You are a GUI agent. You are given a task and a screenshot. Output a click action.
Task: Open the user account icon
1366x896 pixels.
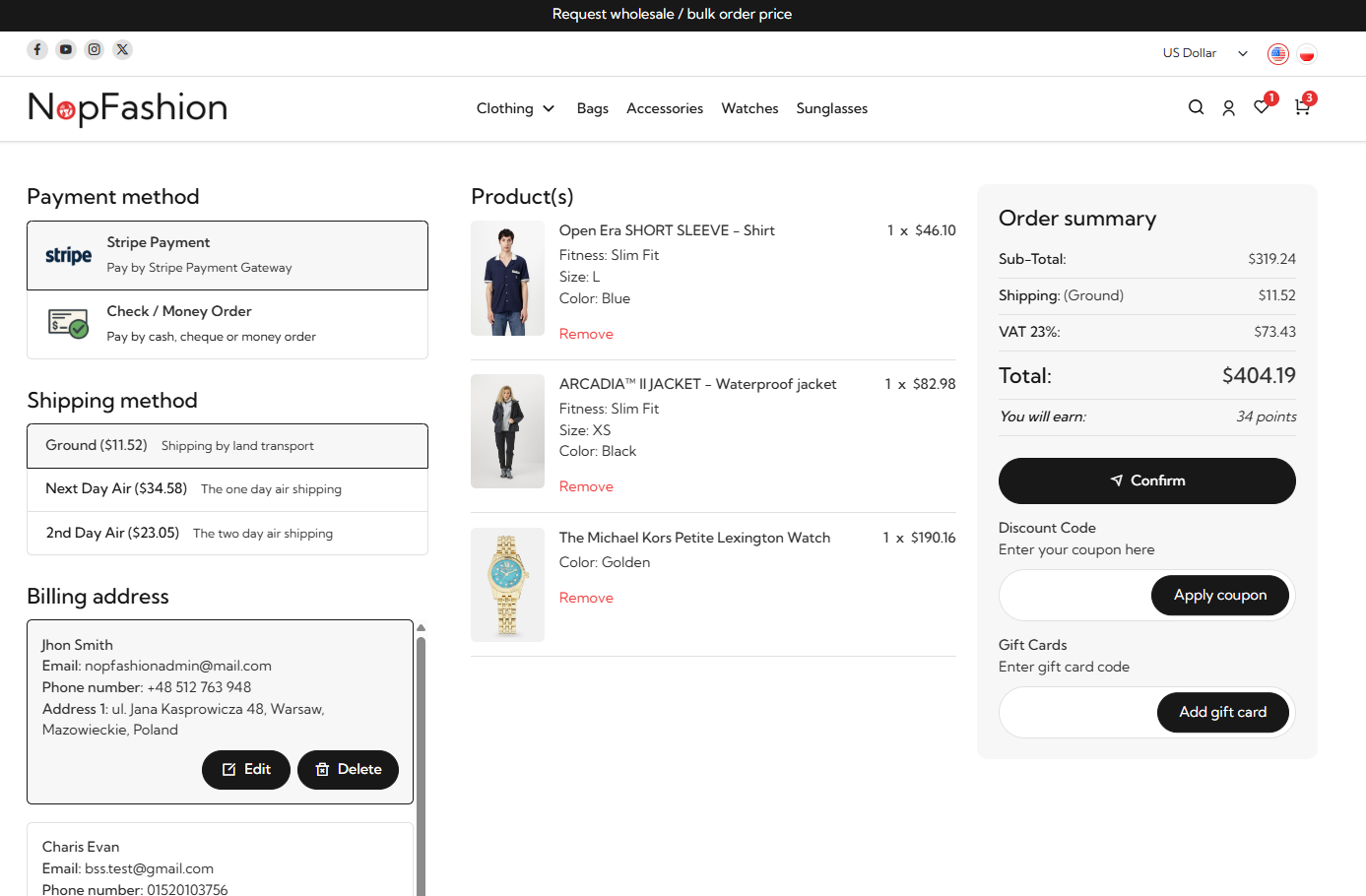(1228, 108)
